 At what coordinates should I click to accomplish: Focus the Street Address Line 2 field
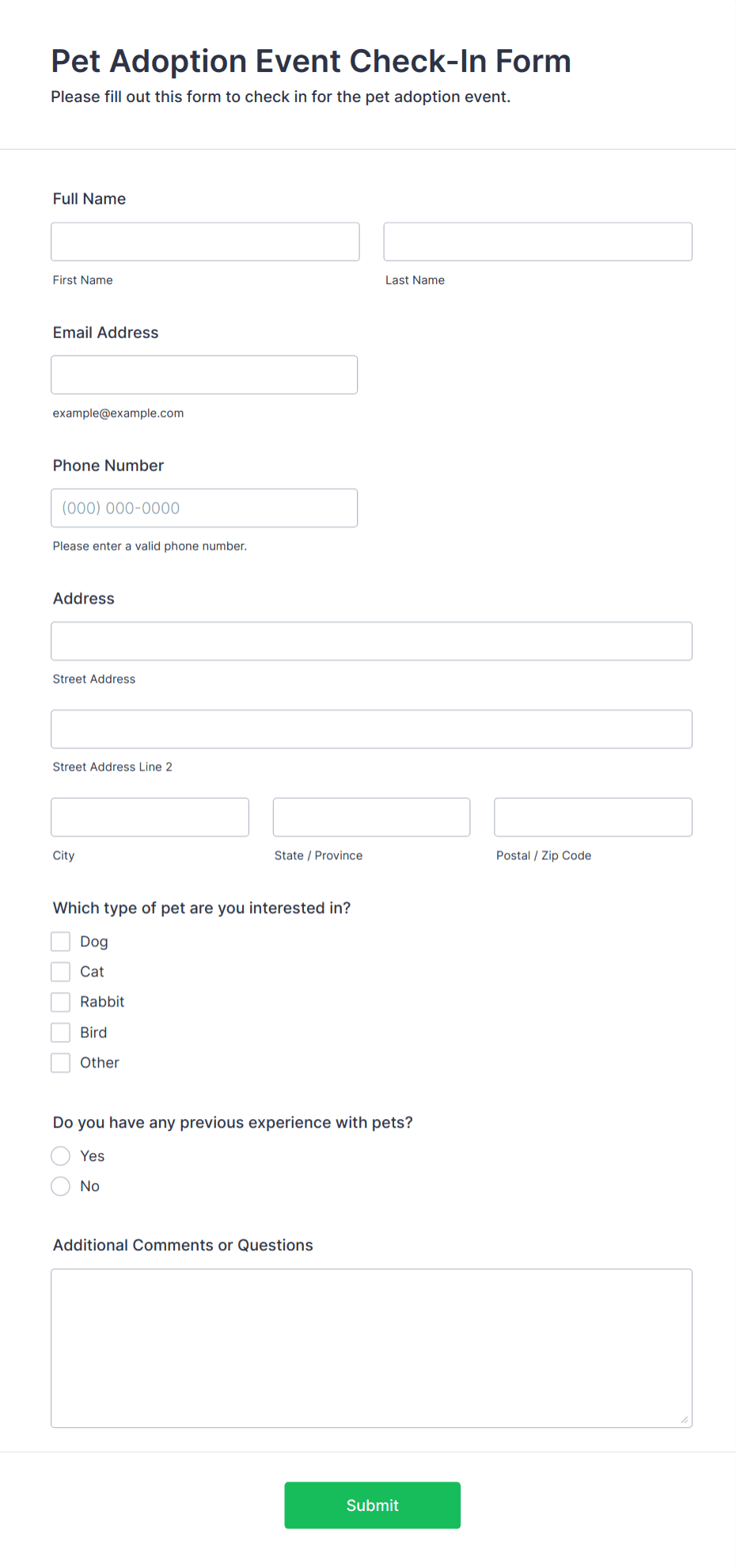(x=371, y=729)
